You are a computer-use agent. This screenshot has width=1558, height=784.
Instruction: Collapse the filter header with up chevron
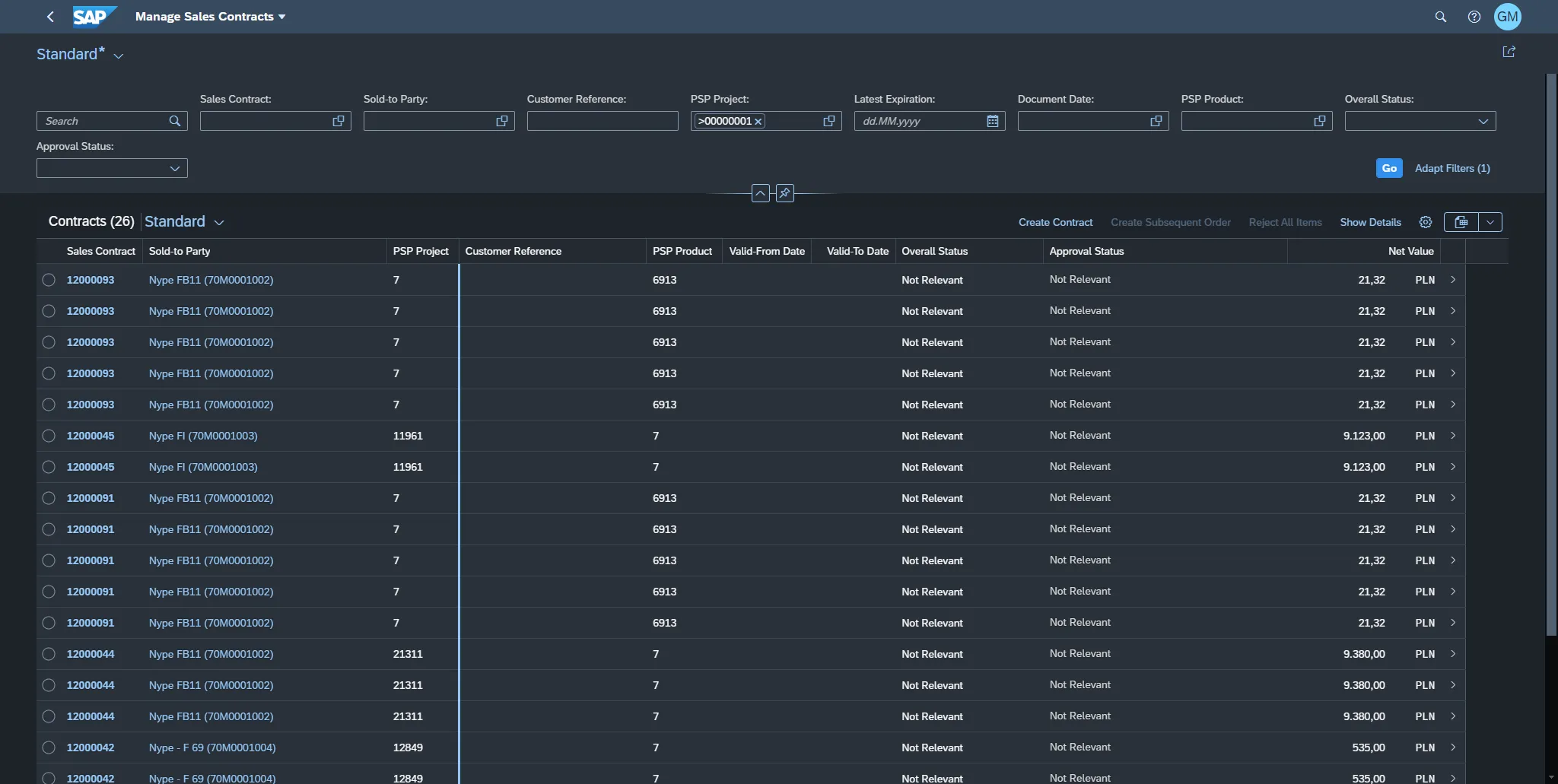coord(760,193)
